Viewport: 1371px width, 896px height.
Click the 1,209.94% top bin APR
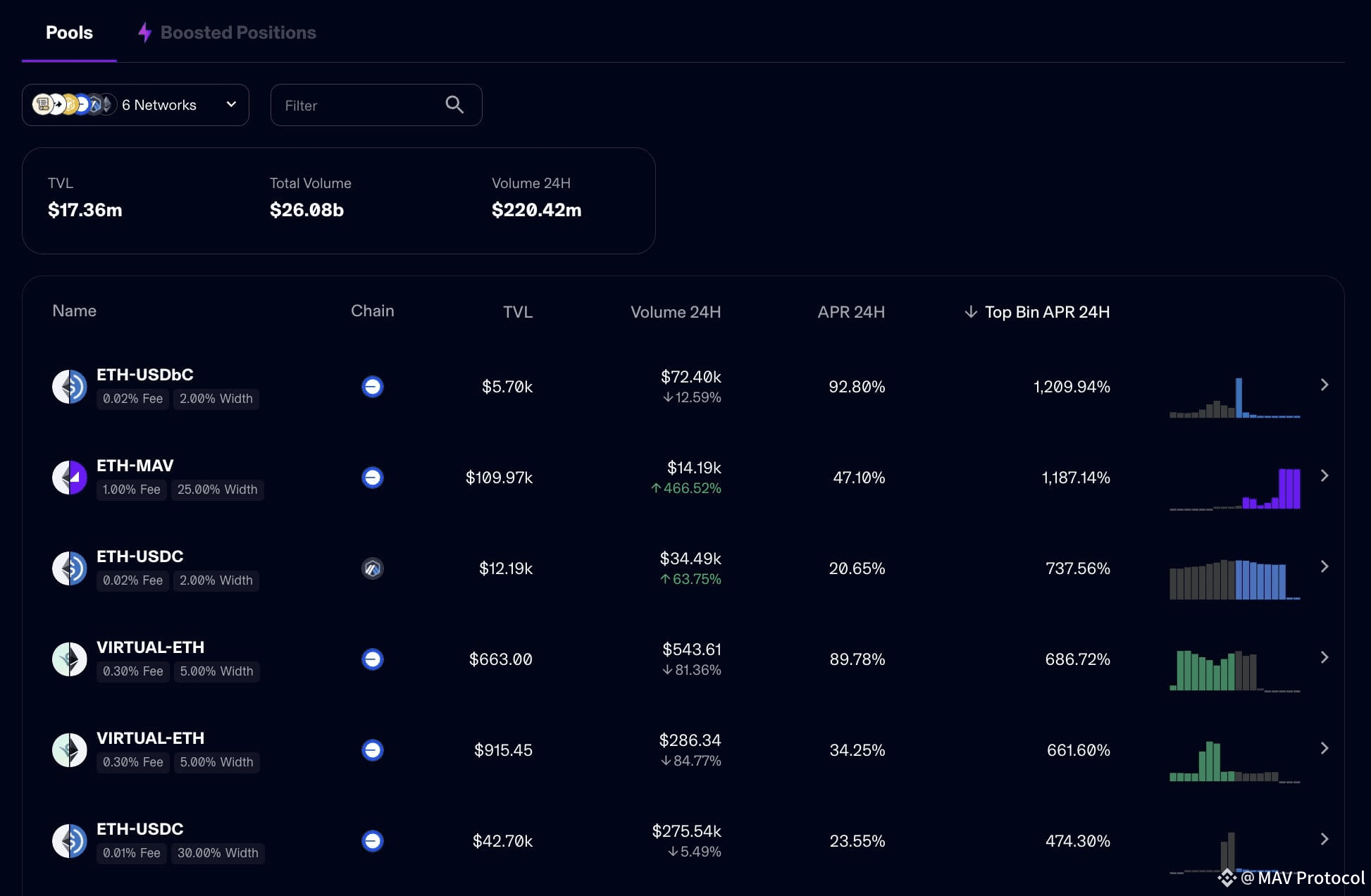pyautogui.click(x=1072, y=387)
